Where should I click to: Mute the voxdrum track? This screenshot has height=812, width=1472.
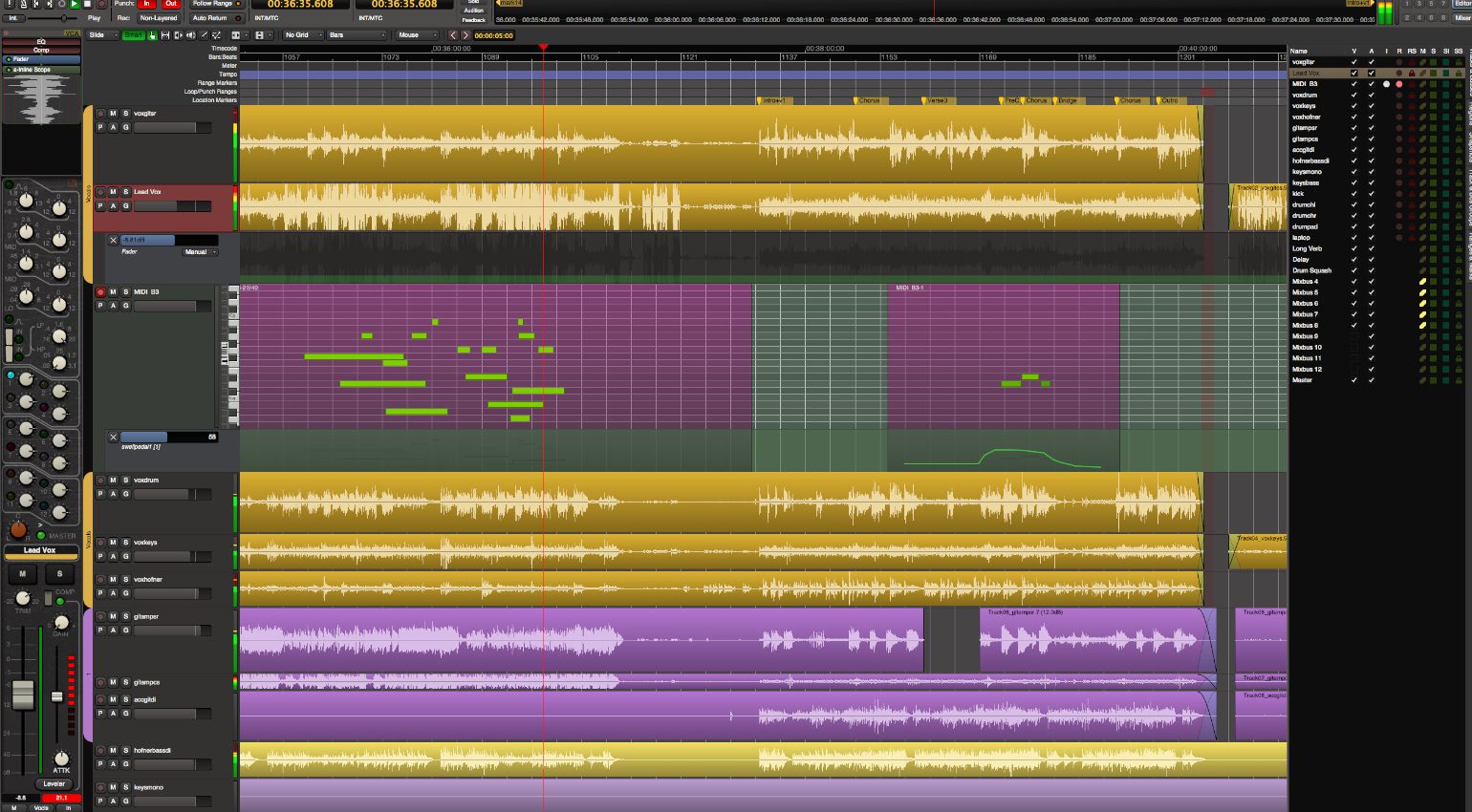(x=113, y=481)
